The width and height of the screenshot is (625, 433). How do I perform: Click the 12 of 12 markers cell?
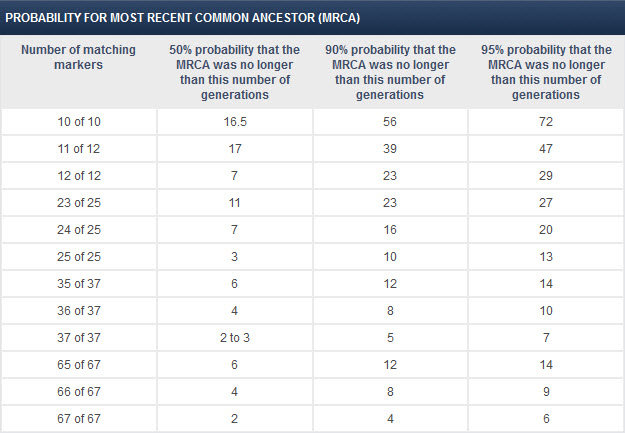(79, 176)
